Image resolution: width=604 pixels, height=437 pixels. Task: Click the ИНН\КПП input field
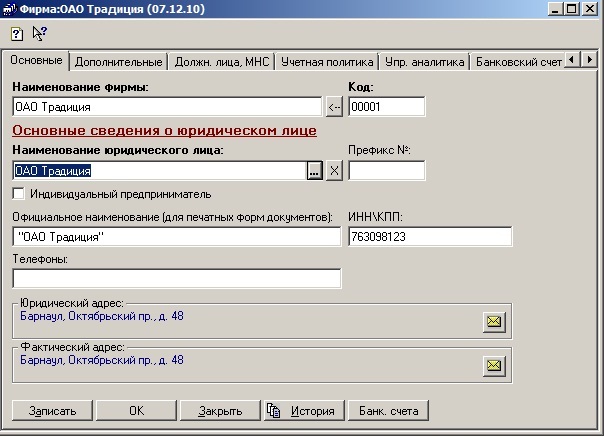coord(429,237)
